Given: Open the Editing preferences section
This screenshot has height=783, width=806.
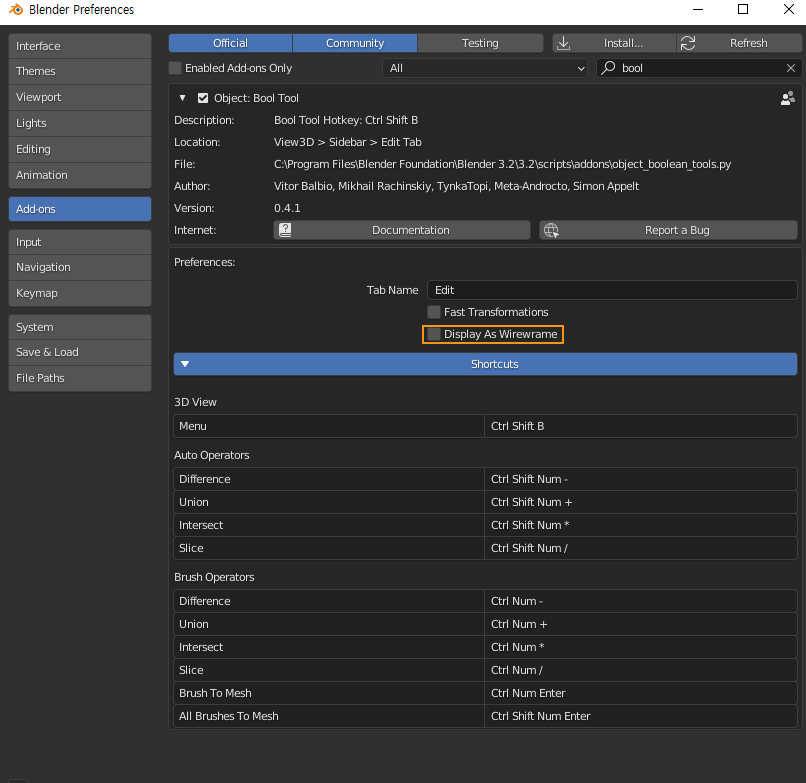Looking at the screenshot, I should tap(80, 149).
